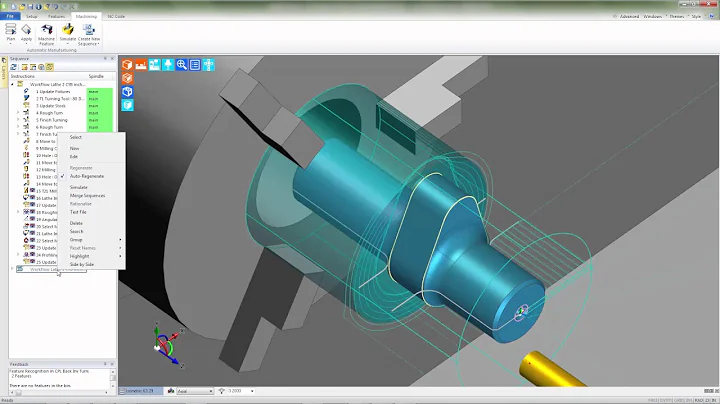Click the blue wireframe cube icon in viewport

point(127,91)
